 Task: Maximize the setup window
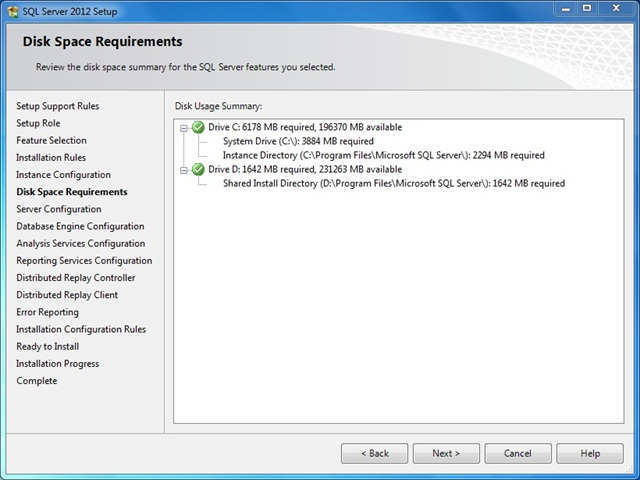tap(587, 9)
